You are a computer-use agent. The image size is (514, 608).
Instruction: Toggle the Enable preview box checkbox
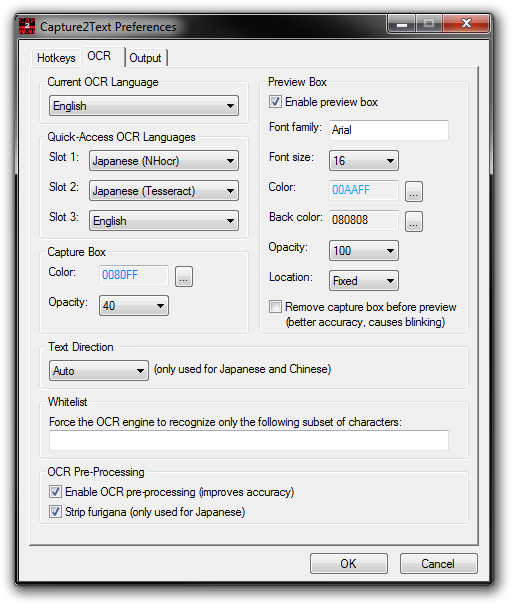275,102
